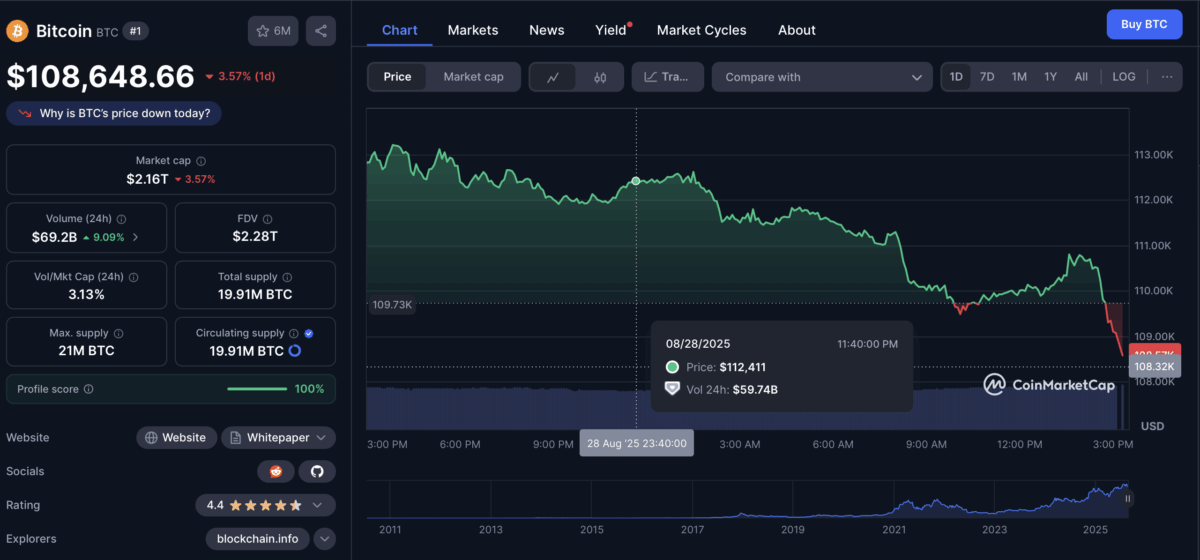Set chart range to 1Y
1200x560 pixels.
(1050, 77)
